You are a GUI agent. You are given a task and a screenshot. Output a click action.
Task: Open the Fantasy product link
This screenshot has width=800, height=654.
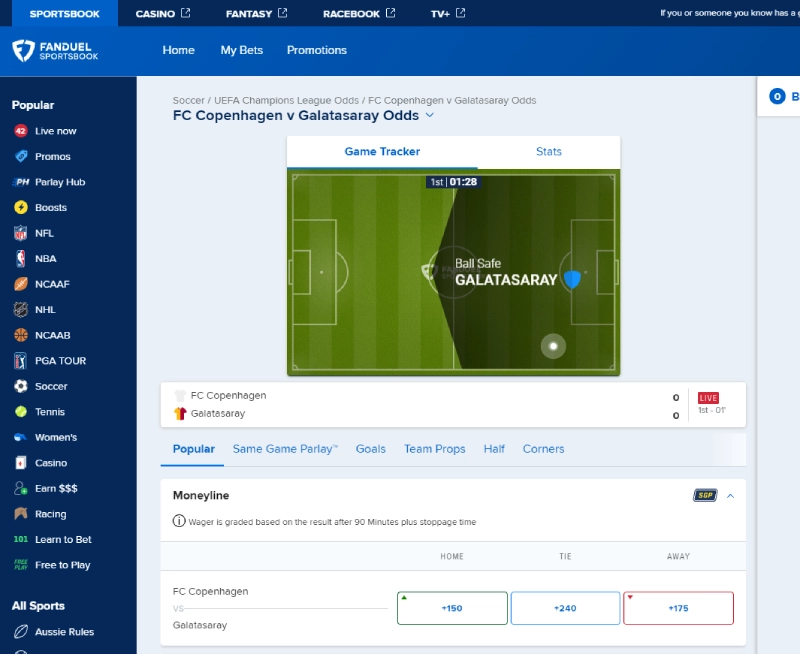click(257, 13)
